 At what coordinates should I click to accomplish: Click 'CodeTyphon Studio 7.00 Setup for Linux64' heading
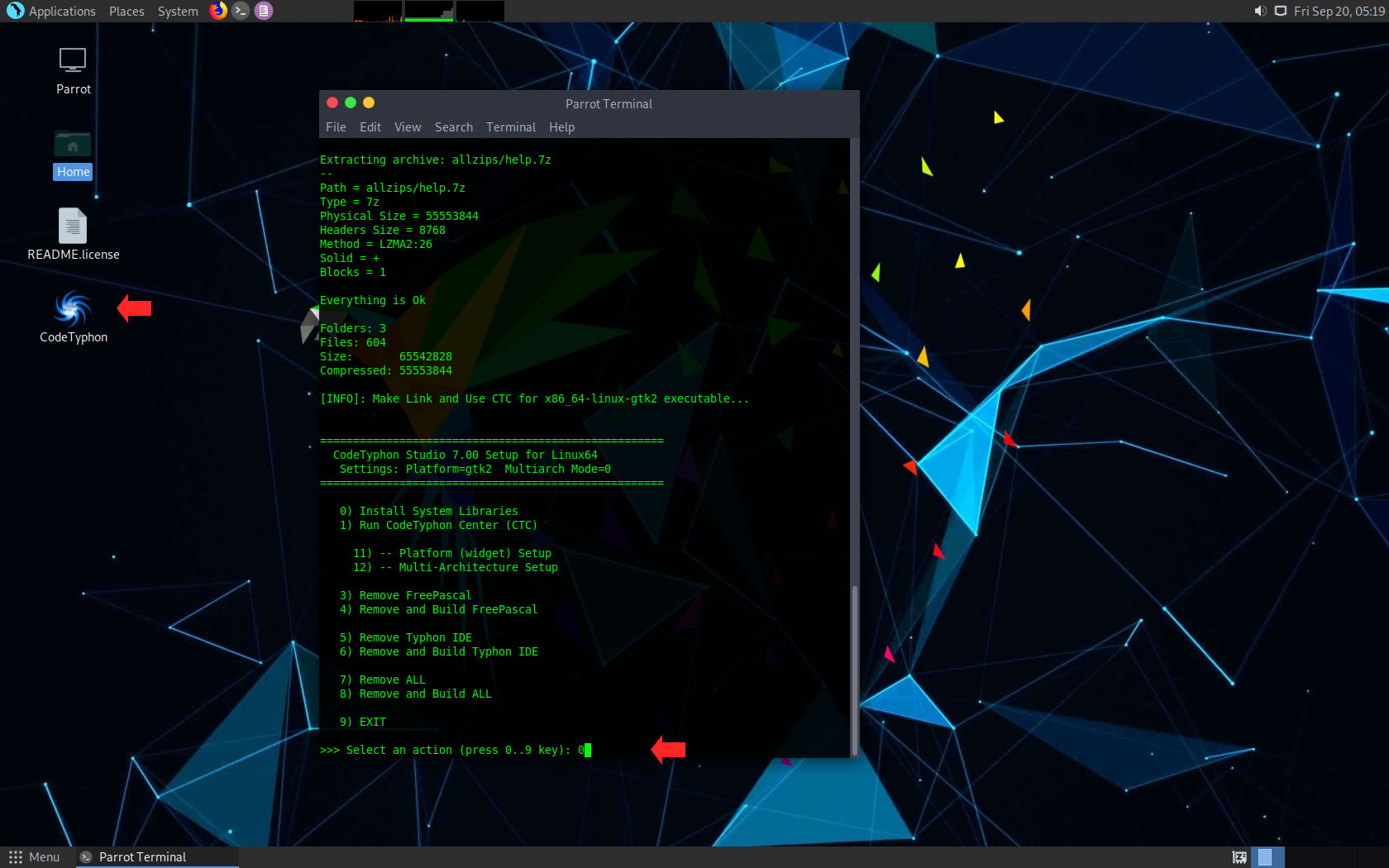(465, 455)
